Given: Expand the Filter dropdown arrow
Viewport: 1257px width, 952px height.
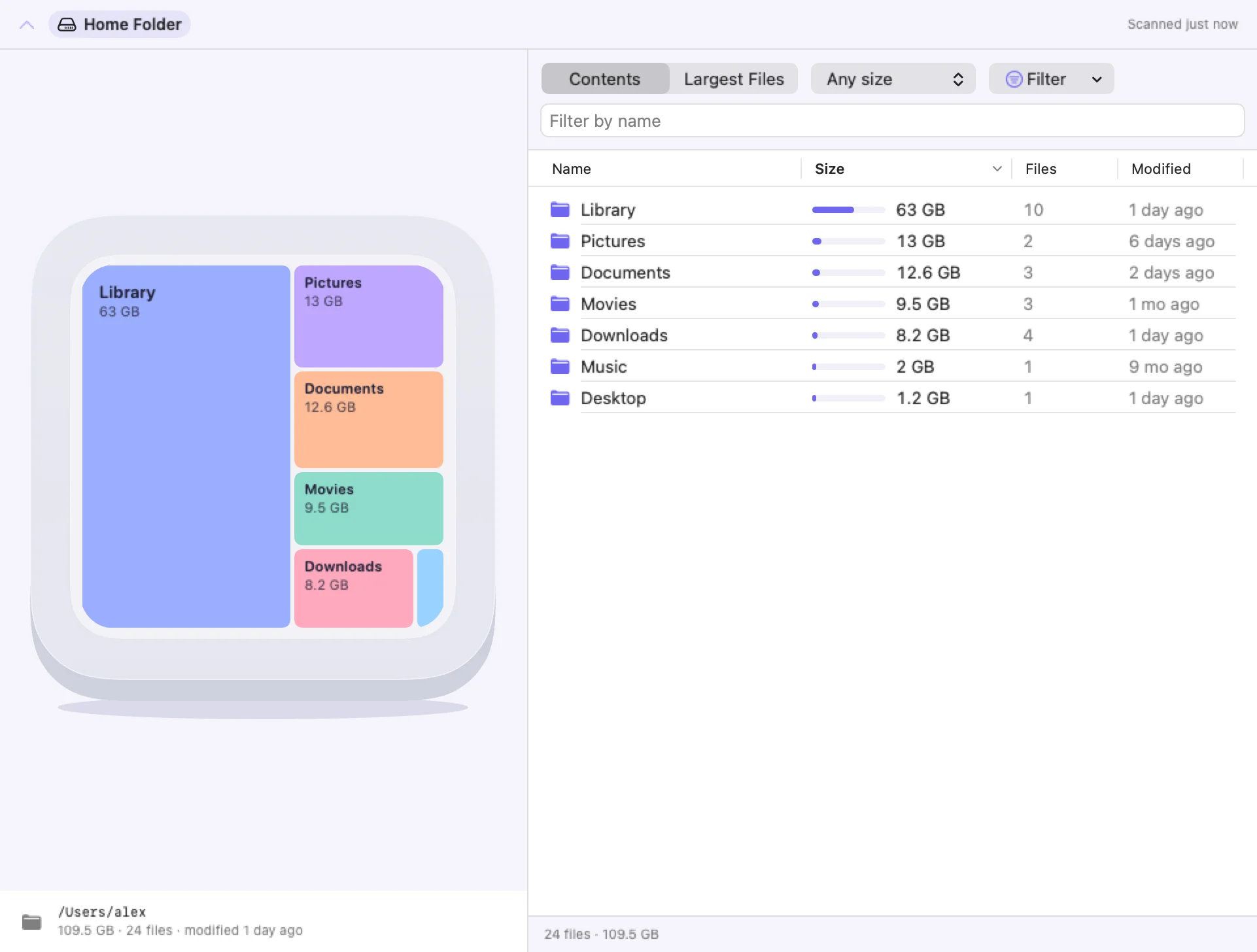Looking at the screenshot, I should click(x=1097, y=79).
